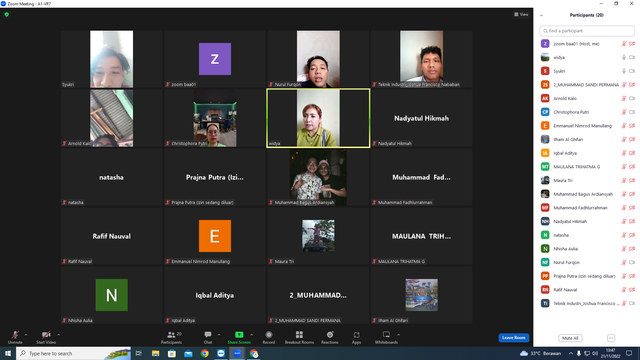Select 2_MUHAMMAD SANDI PERMANA in participant list
This screenshot has height=360, width=640.
(x=587, y=85)
